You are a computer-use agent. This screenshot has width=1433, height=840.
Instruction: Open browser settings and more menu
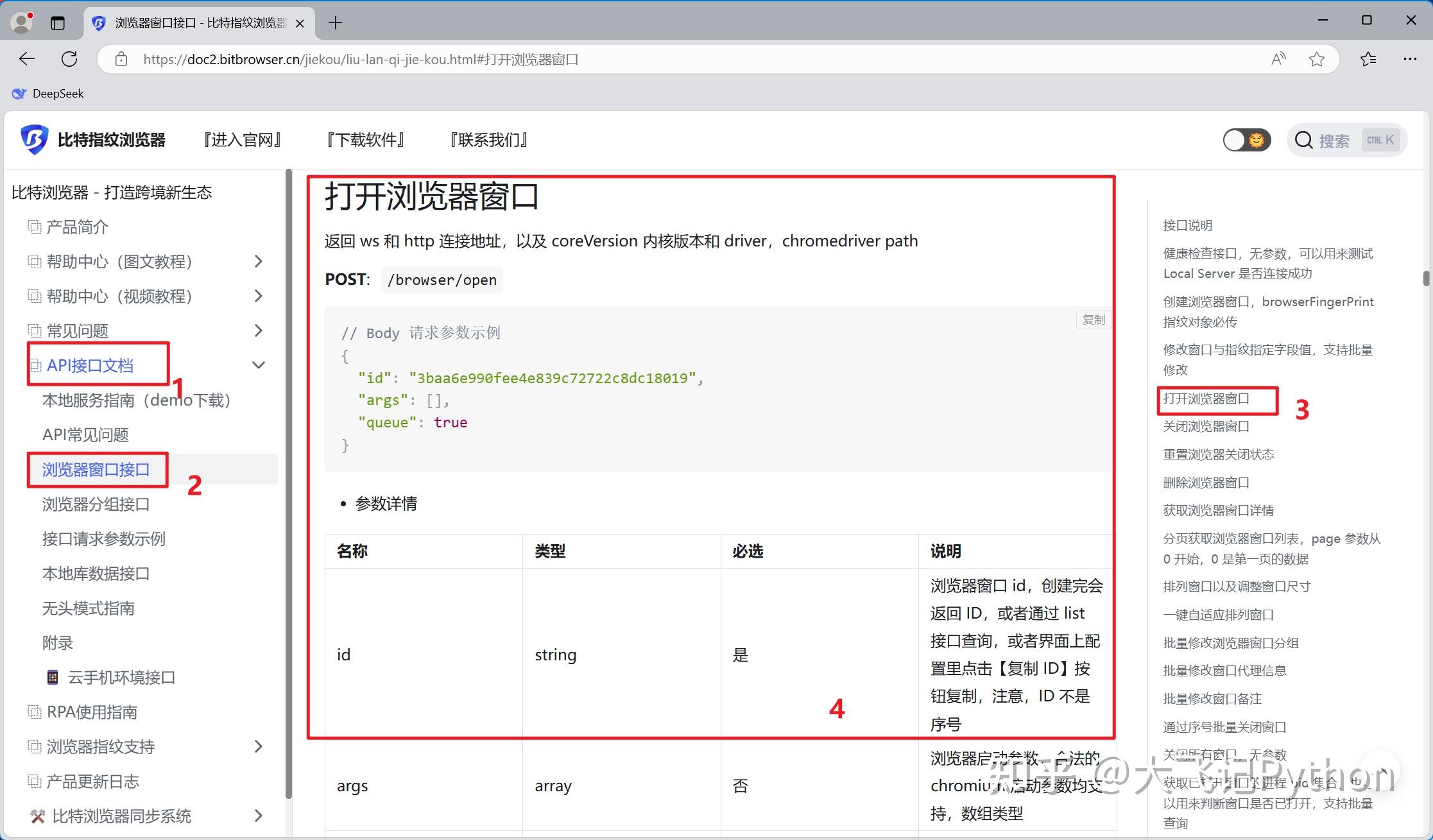[x=1410, y=59]
